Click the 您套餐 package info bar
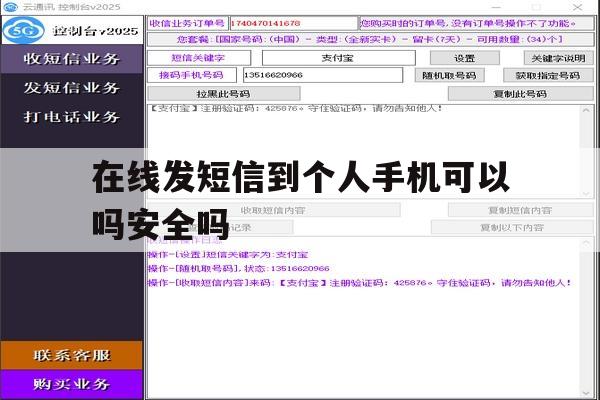The image size is (600, 400). (370, 39)
